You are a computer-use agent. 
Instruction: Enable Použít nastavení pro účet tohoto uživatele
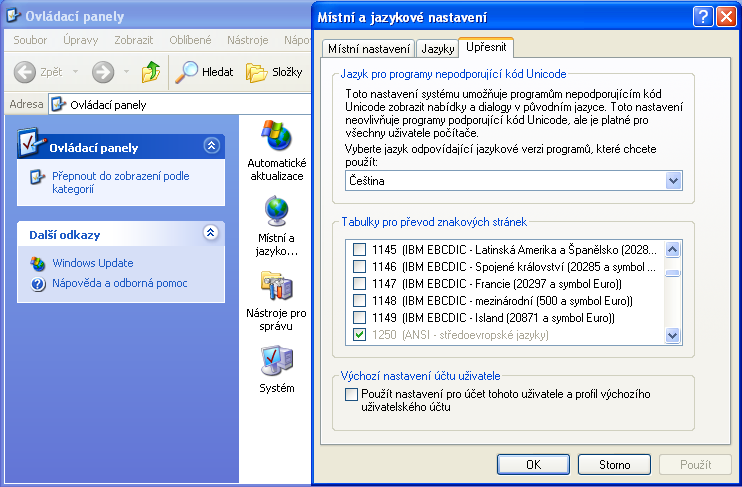point(351,394)
